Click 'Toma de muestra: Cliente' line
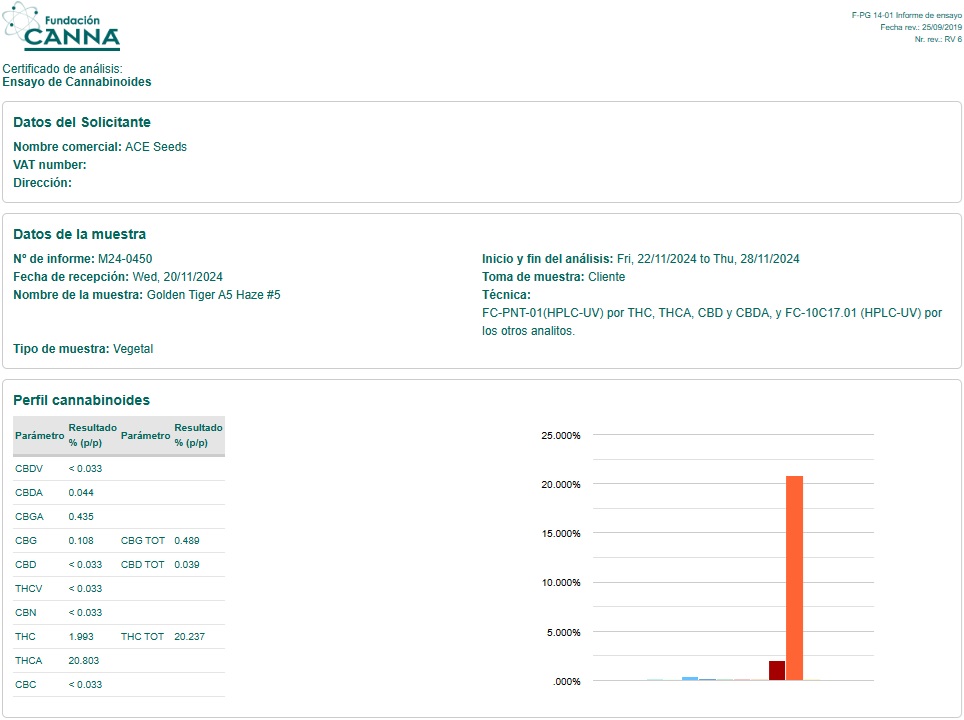 [553, 277]
